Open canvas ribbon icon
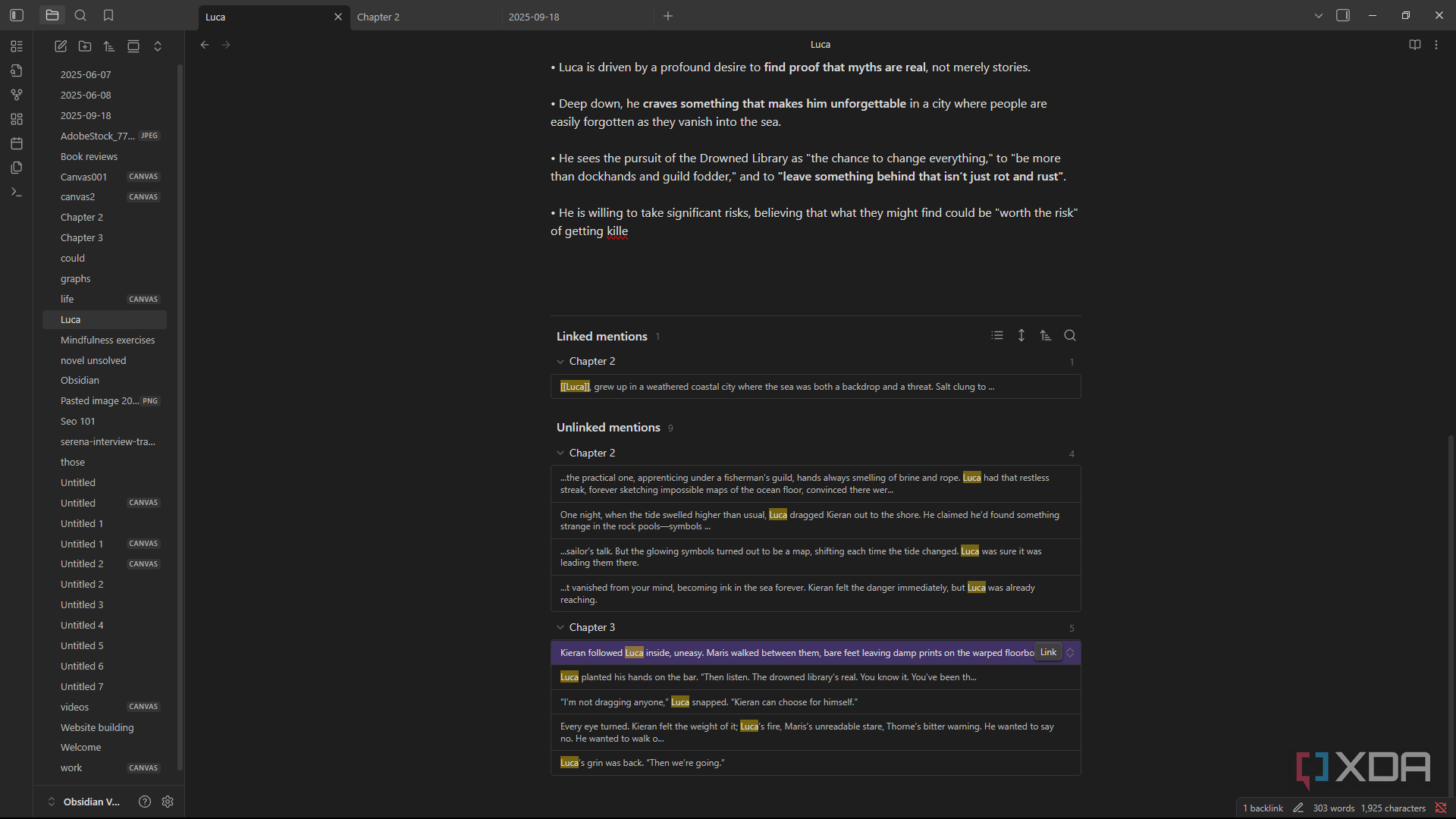The width and height of the screenshot is (1456, 819). [x=17, y=119]
